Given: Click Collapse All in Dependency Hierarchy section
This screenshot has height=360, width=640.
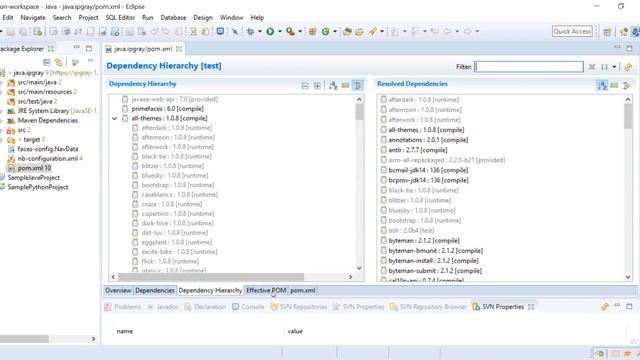Looking at the screenshot, I should (x=305, y=86).
